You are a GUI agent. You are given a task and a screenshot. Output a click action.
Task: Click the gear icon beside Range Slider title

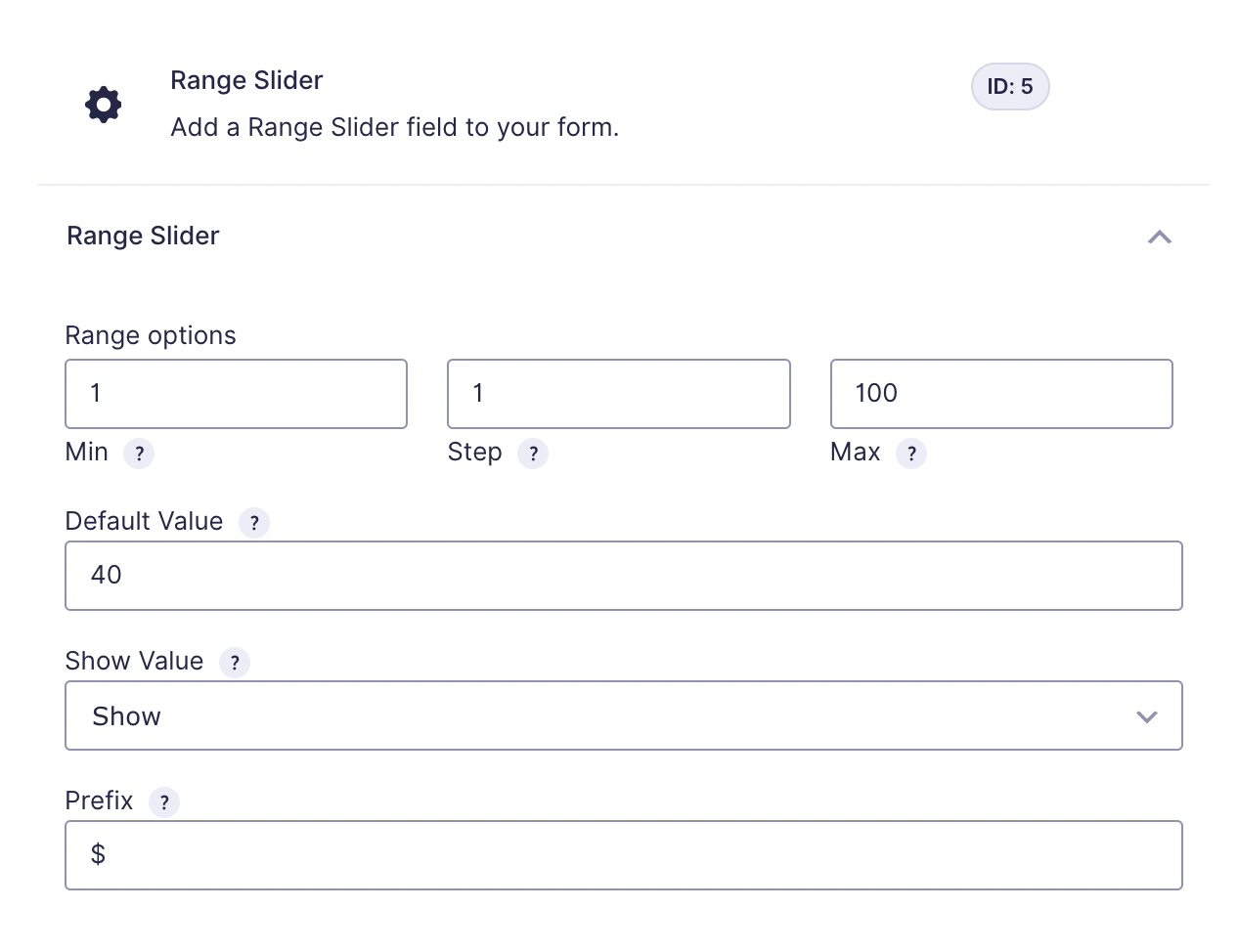click(x=104, y=105)
